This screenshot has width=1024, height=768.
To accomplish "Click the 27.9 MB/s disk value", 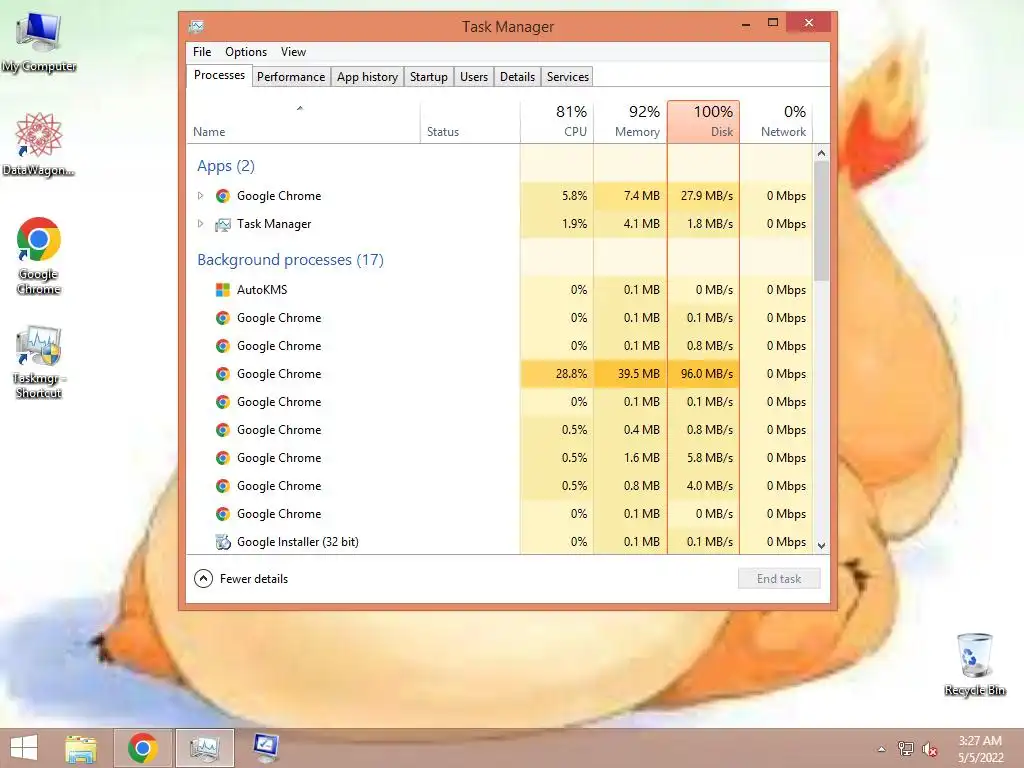I will (x=707, y=195).
